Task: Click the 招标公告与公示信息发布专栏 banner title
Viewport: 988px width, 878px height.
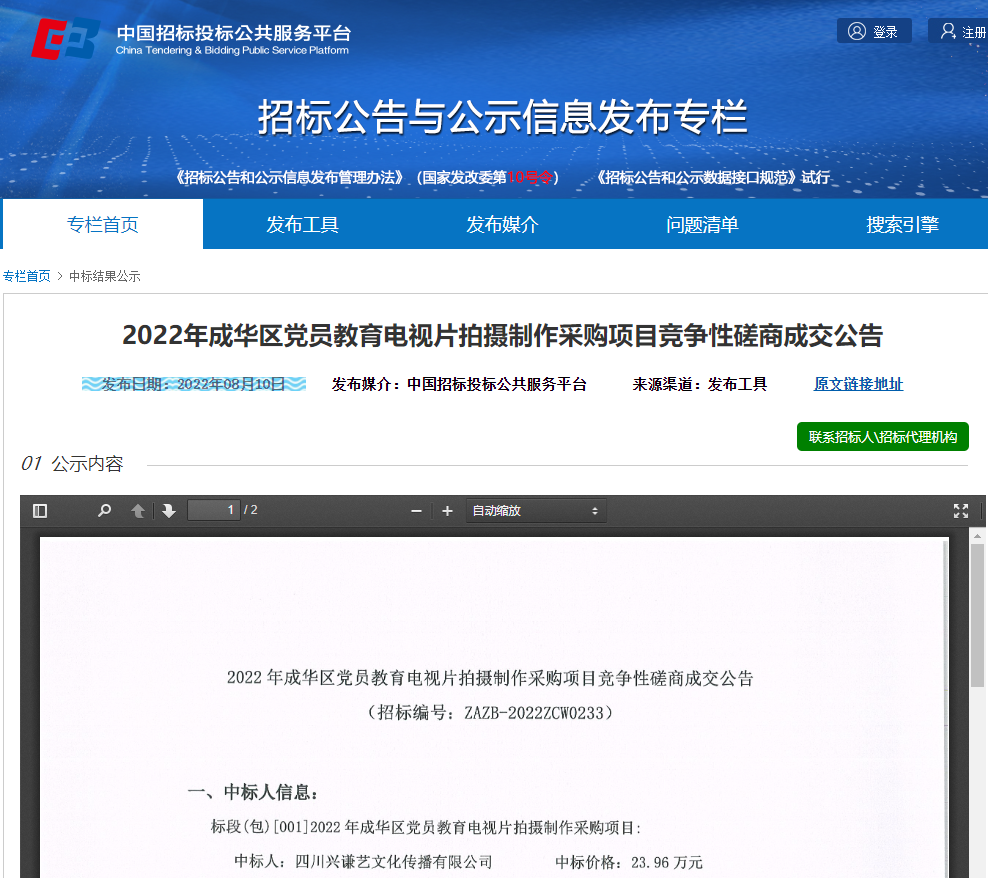Action: (502, 117)
